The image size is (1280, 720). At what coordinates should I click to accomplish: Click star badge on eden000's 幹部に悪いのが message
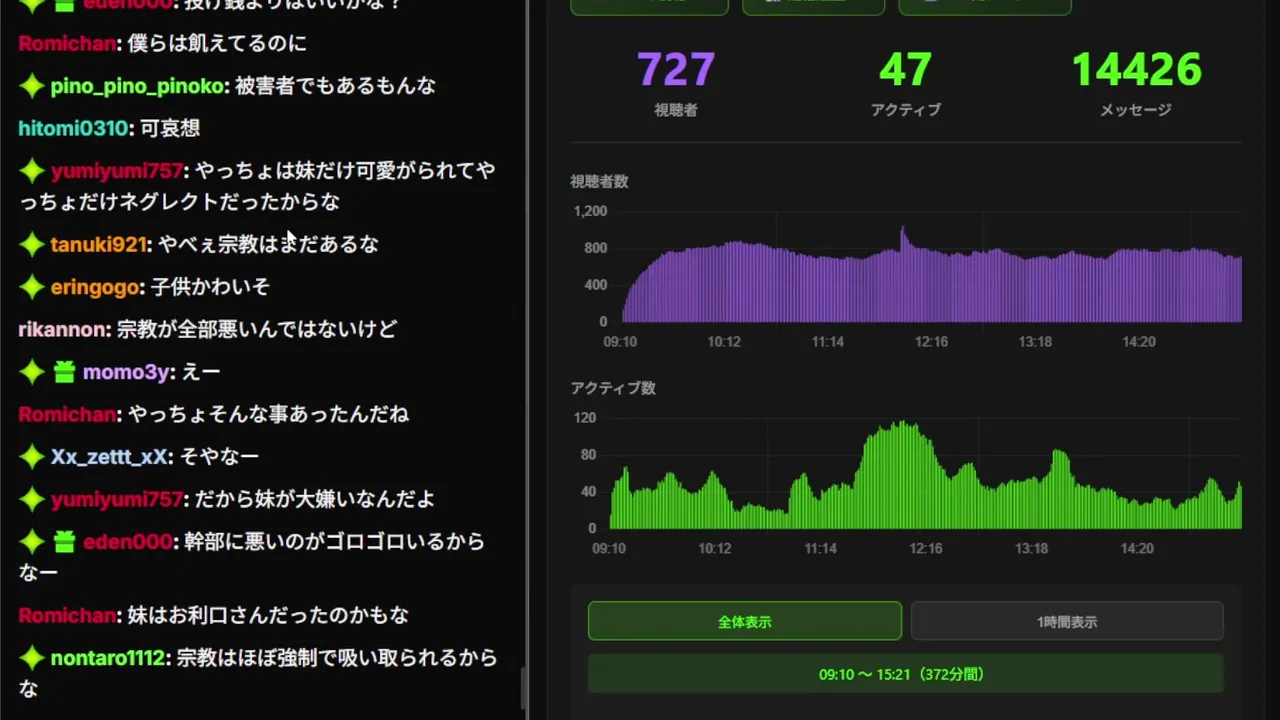[x=32, y=542]
